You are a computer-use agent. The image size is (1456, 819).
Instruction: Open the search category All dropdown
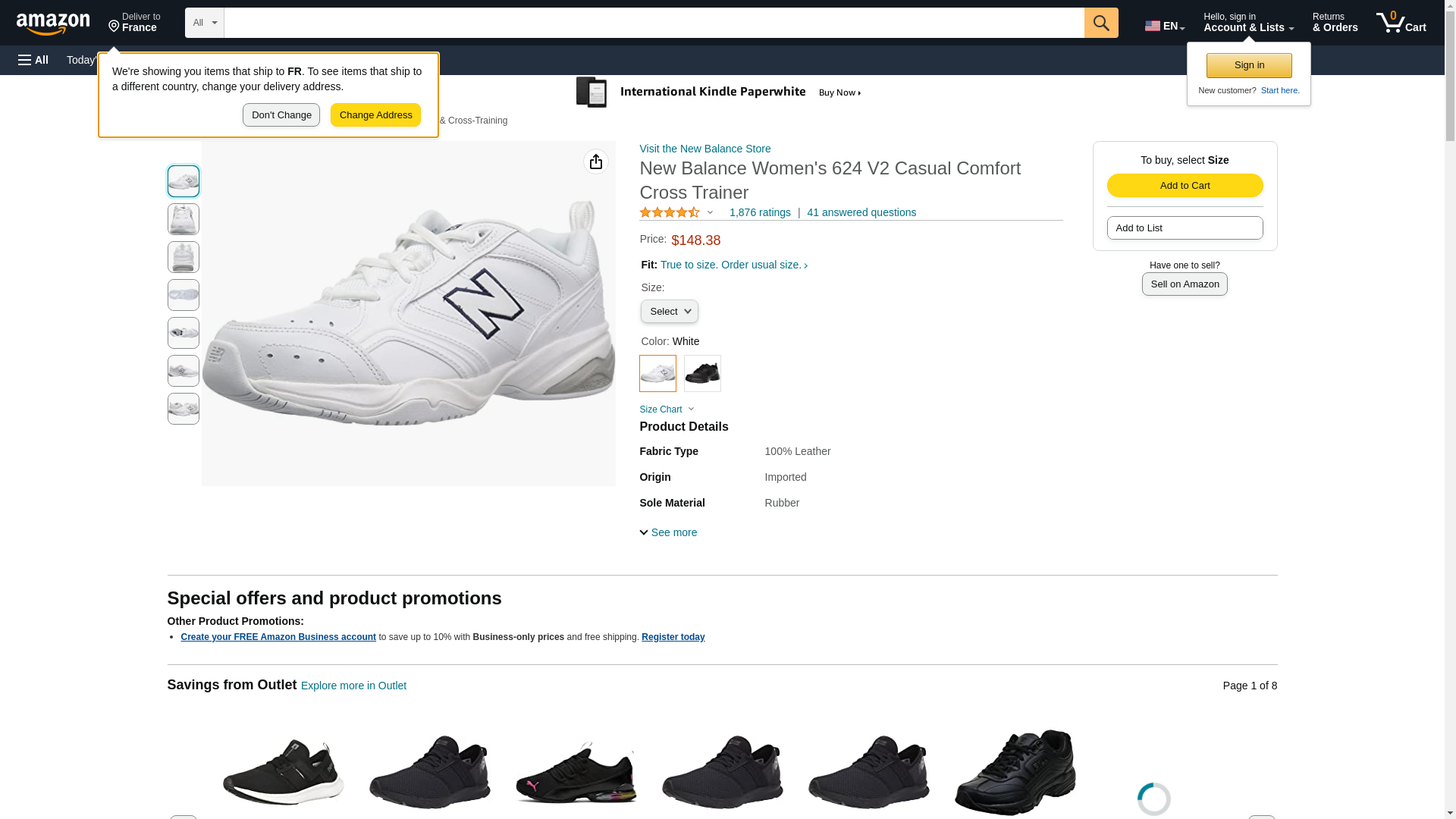click(x=205, y=23)
